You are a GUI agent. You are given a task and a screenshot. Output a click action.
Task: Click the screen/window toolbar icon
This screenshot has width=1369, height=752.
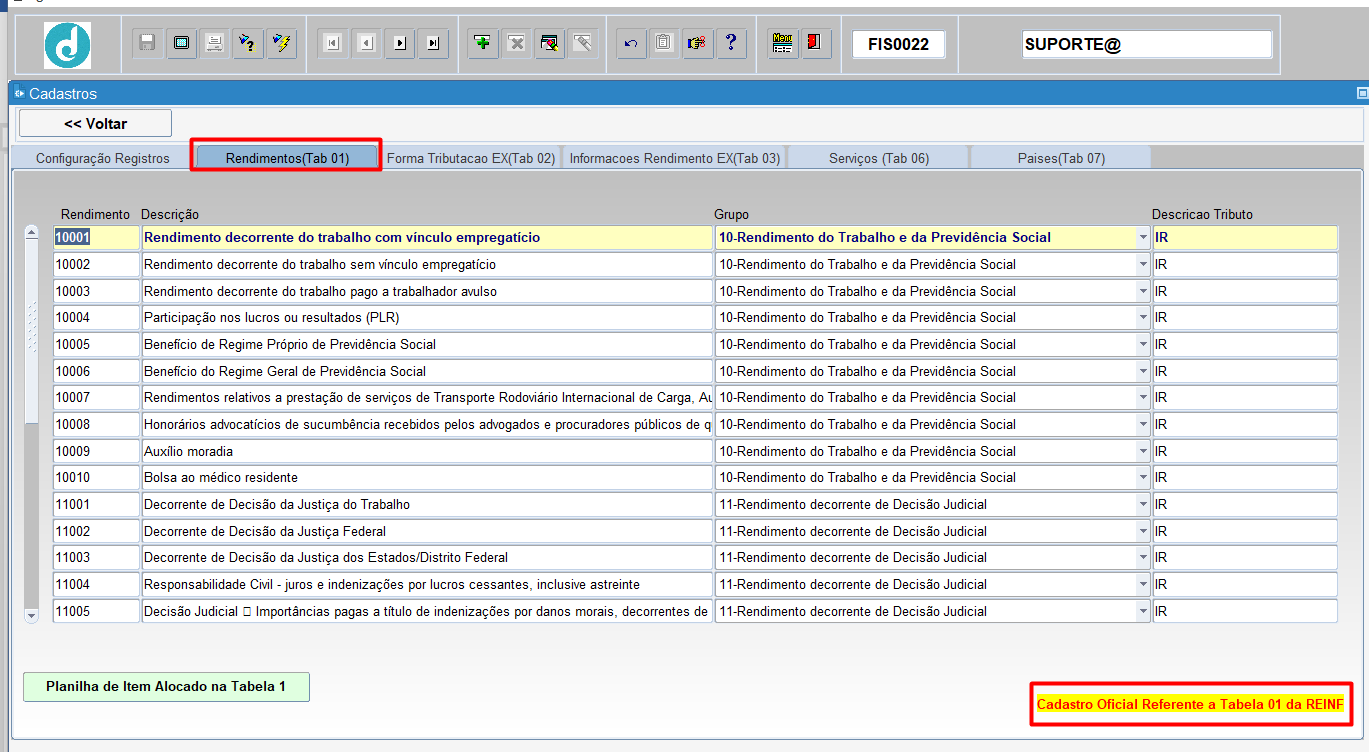[x=182, y=43]
